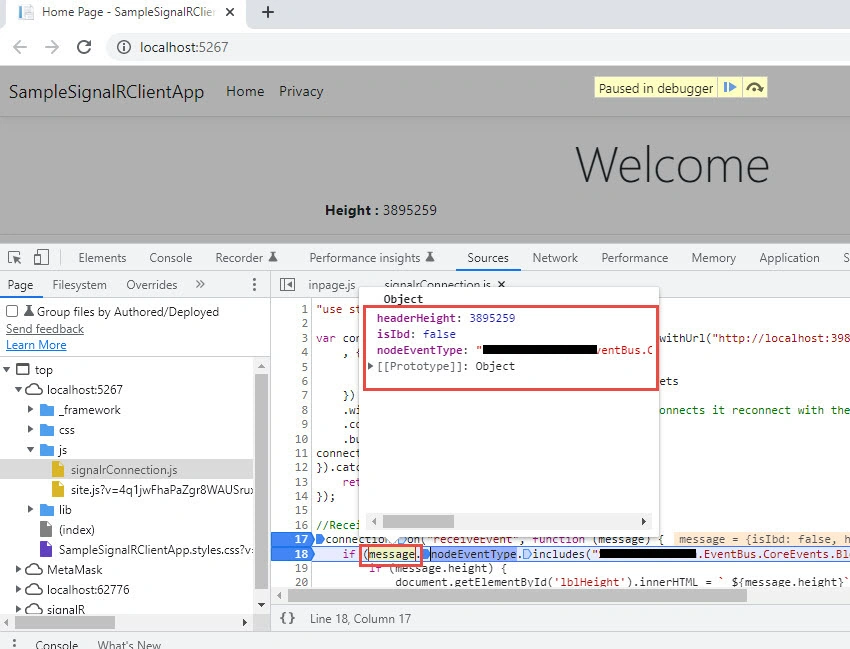Collapse the localhost:5267 tree node
850x649 pixels.
click(18, 389)
